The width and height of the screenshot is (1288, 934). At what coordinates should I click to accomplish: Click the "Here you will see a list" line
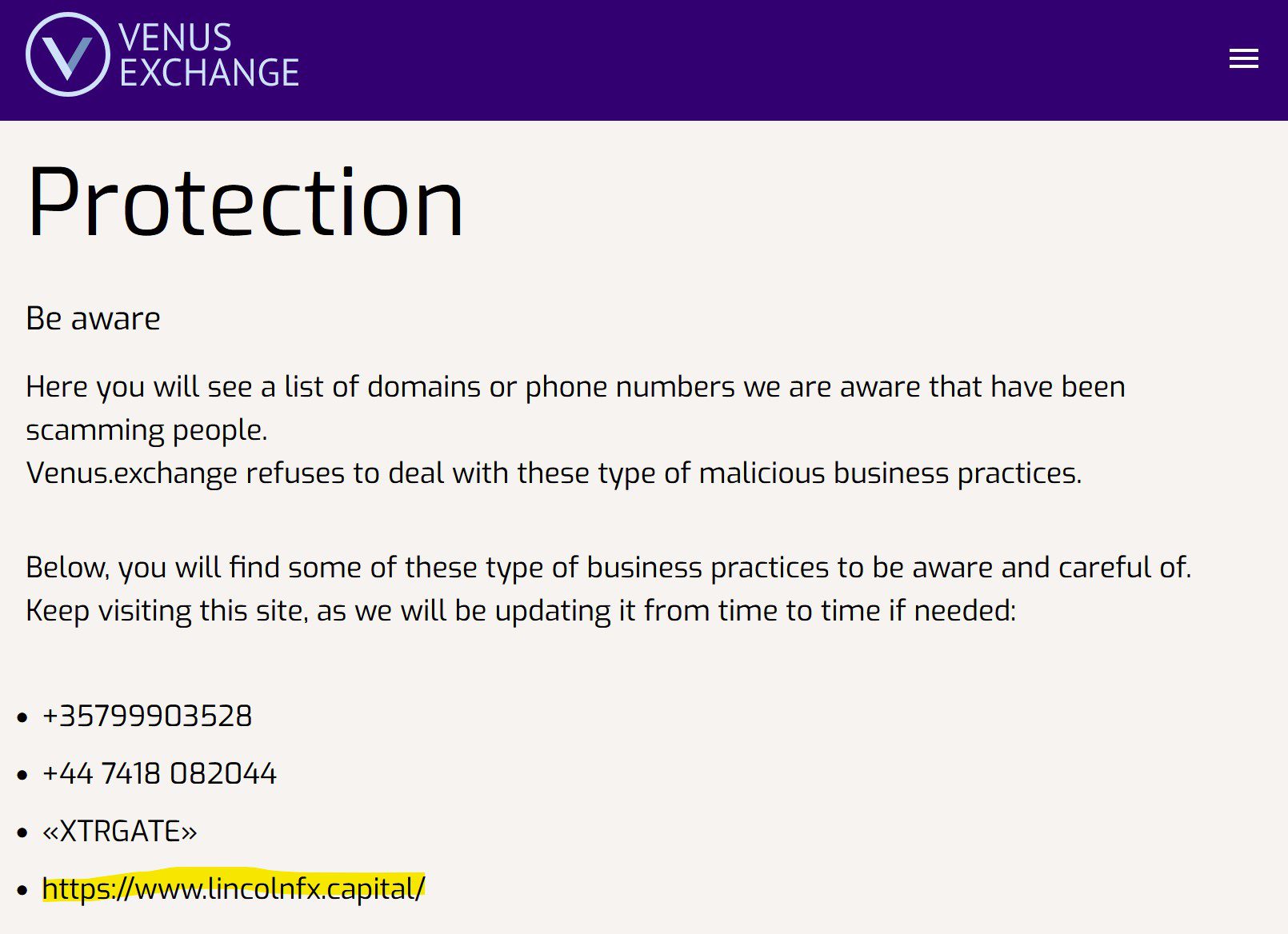tap(575, 387)
